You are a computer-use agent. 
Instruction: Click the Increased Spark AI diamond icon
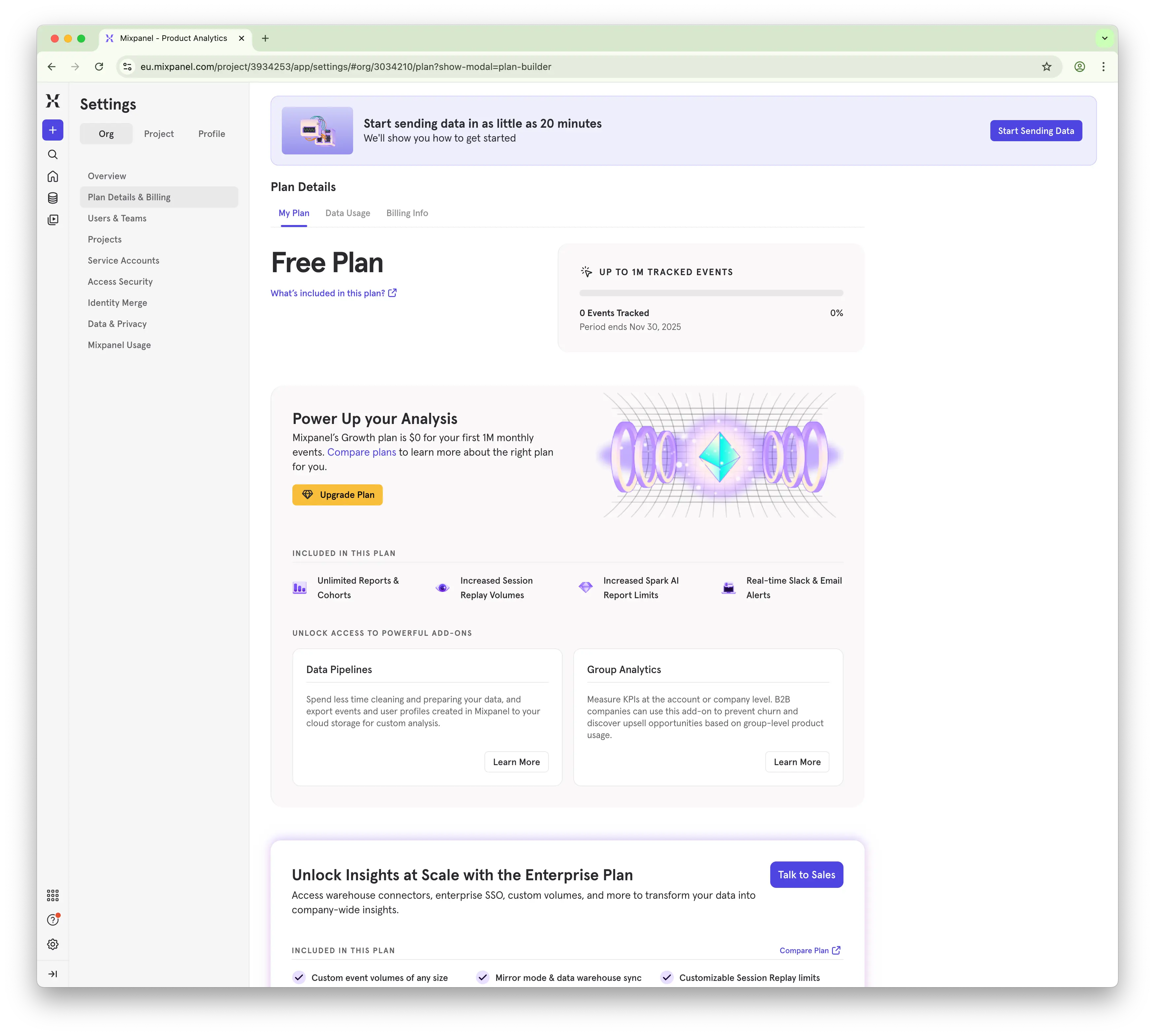586,587
